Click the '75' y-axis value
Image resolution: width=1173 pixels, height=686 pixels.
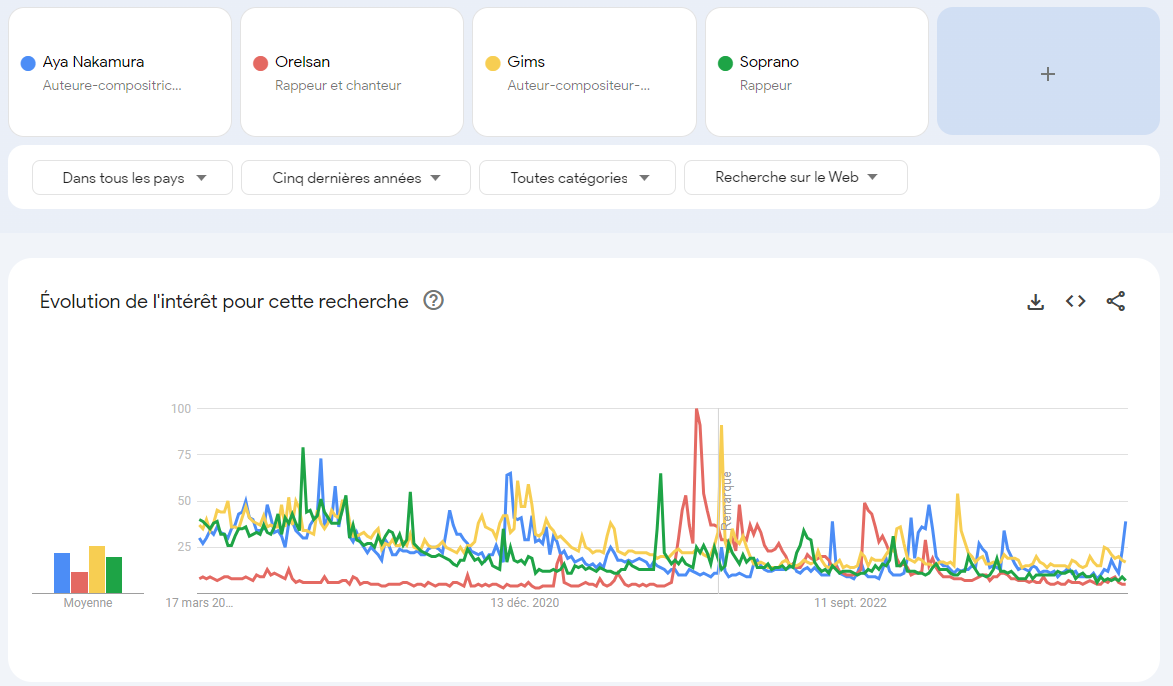pos(184,455)
